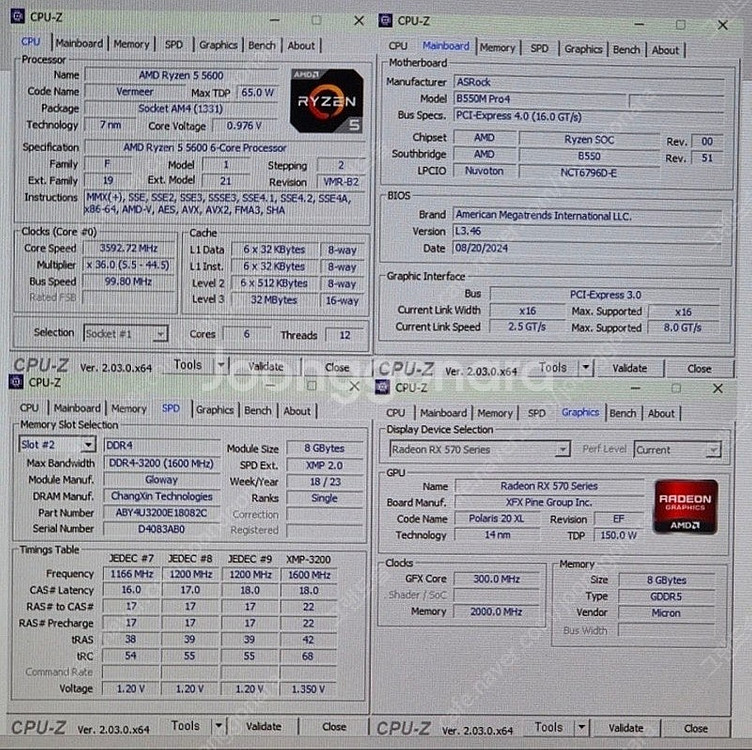This screenshot has width=752, height=750.
Task: Click the Core Speed 3592.72 MHz value
Action: [129, 248]
